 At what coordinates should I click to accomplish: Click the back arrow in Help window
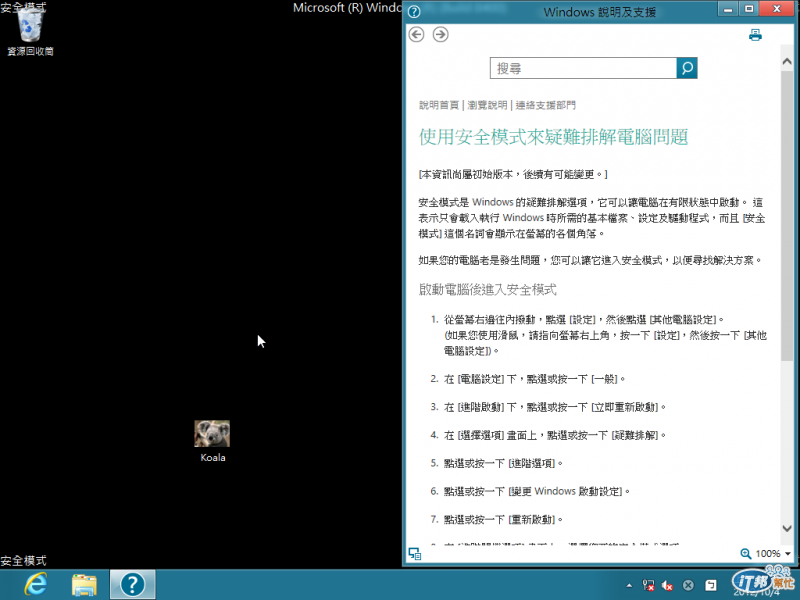coord(416,35)
